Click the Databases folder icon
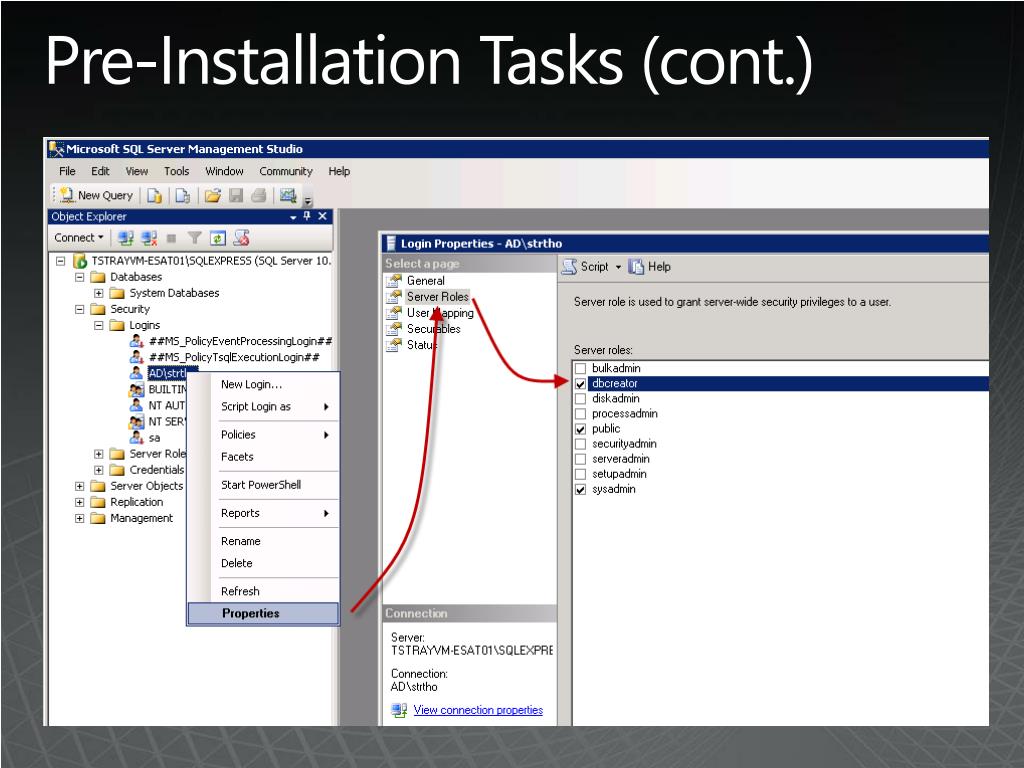The width and height of the screenshot is (1024, 768). pyautogui.click(x=98, y=277)
